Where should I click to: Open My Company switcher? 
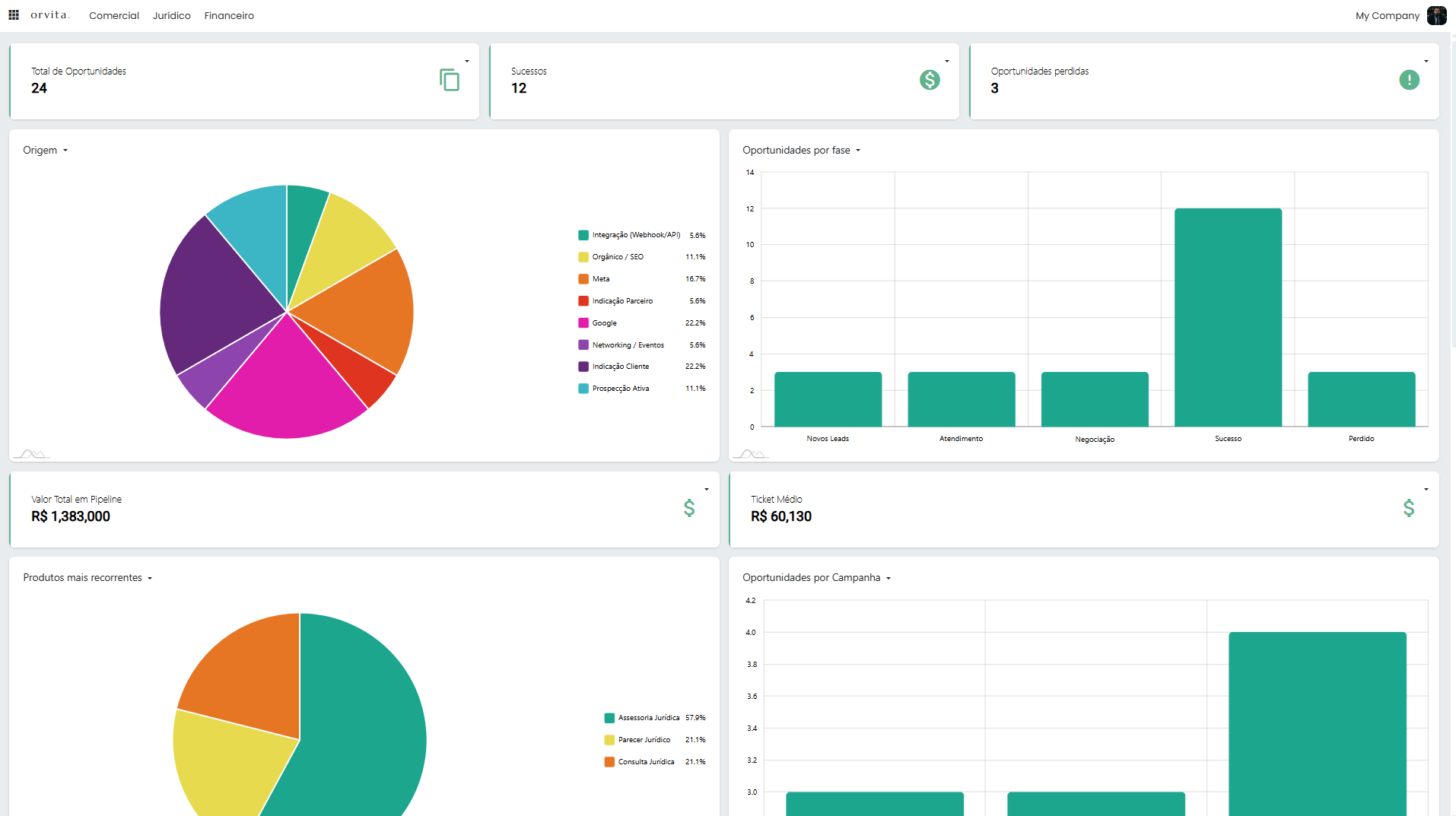point(1388,15)
